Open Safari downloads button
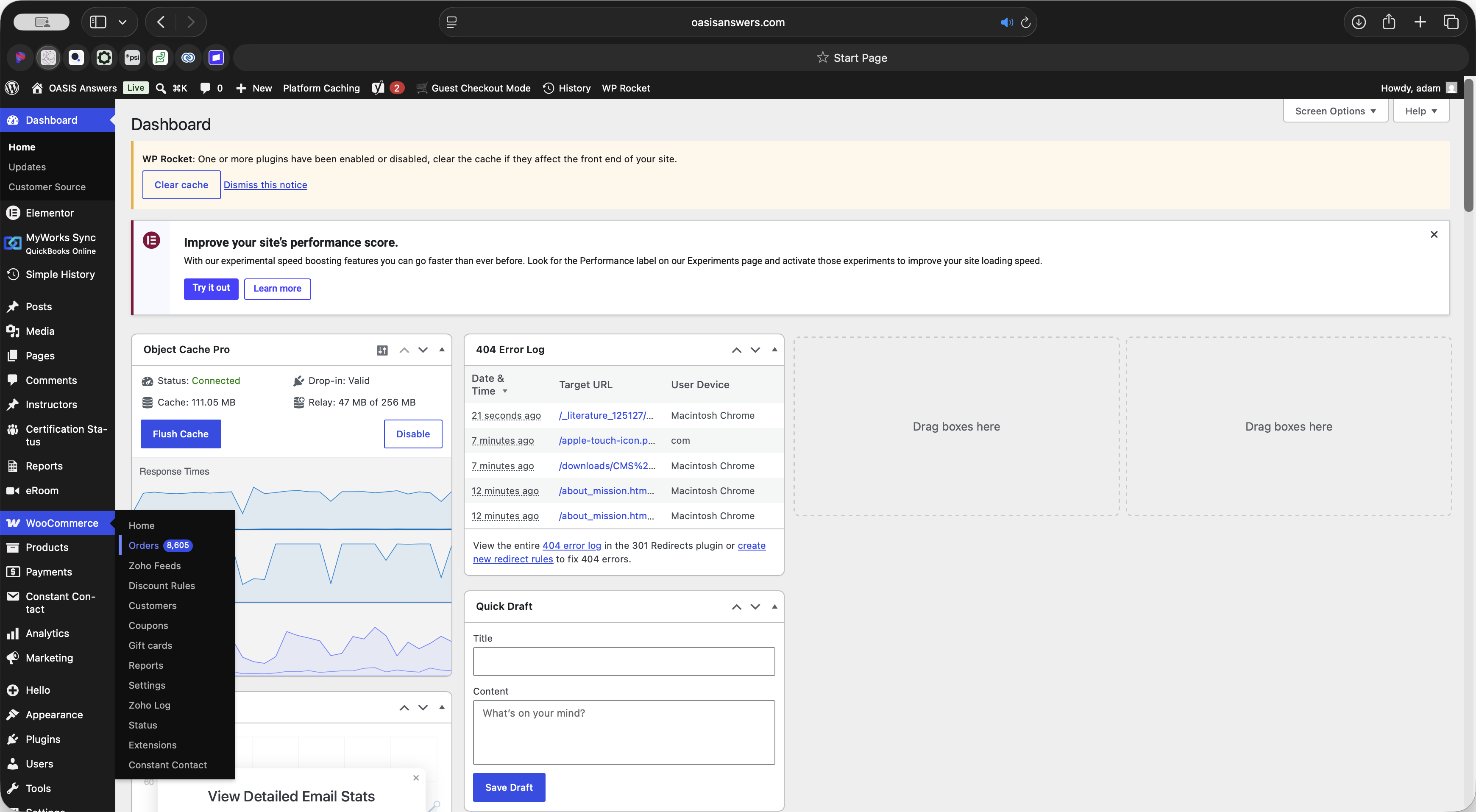The height and width of the screenshot is (812, 1476). point(1359,22)
